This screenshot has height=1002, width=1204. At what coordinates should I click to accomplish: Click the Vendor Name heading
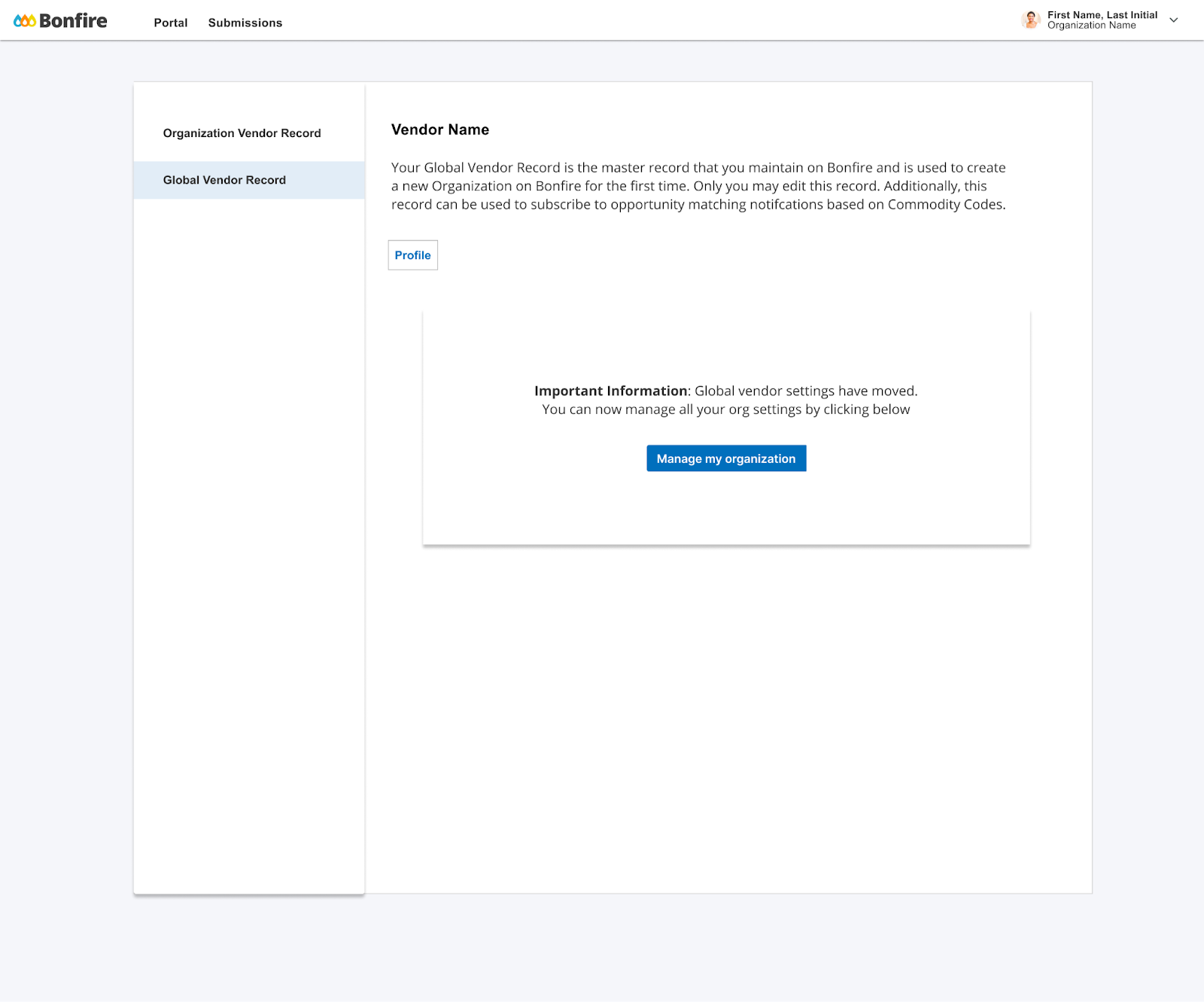(440, 129)
